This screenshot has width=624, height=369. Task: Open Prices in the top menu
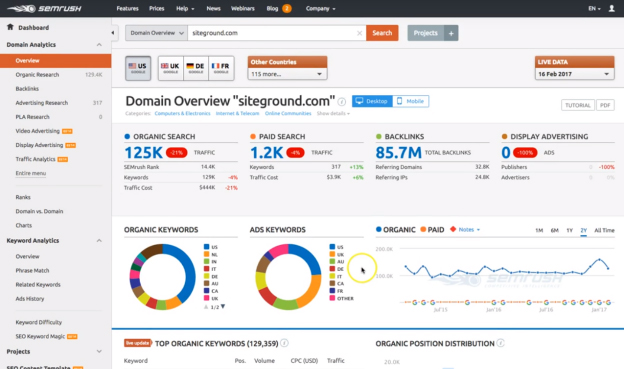pos(156,8)
